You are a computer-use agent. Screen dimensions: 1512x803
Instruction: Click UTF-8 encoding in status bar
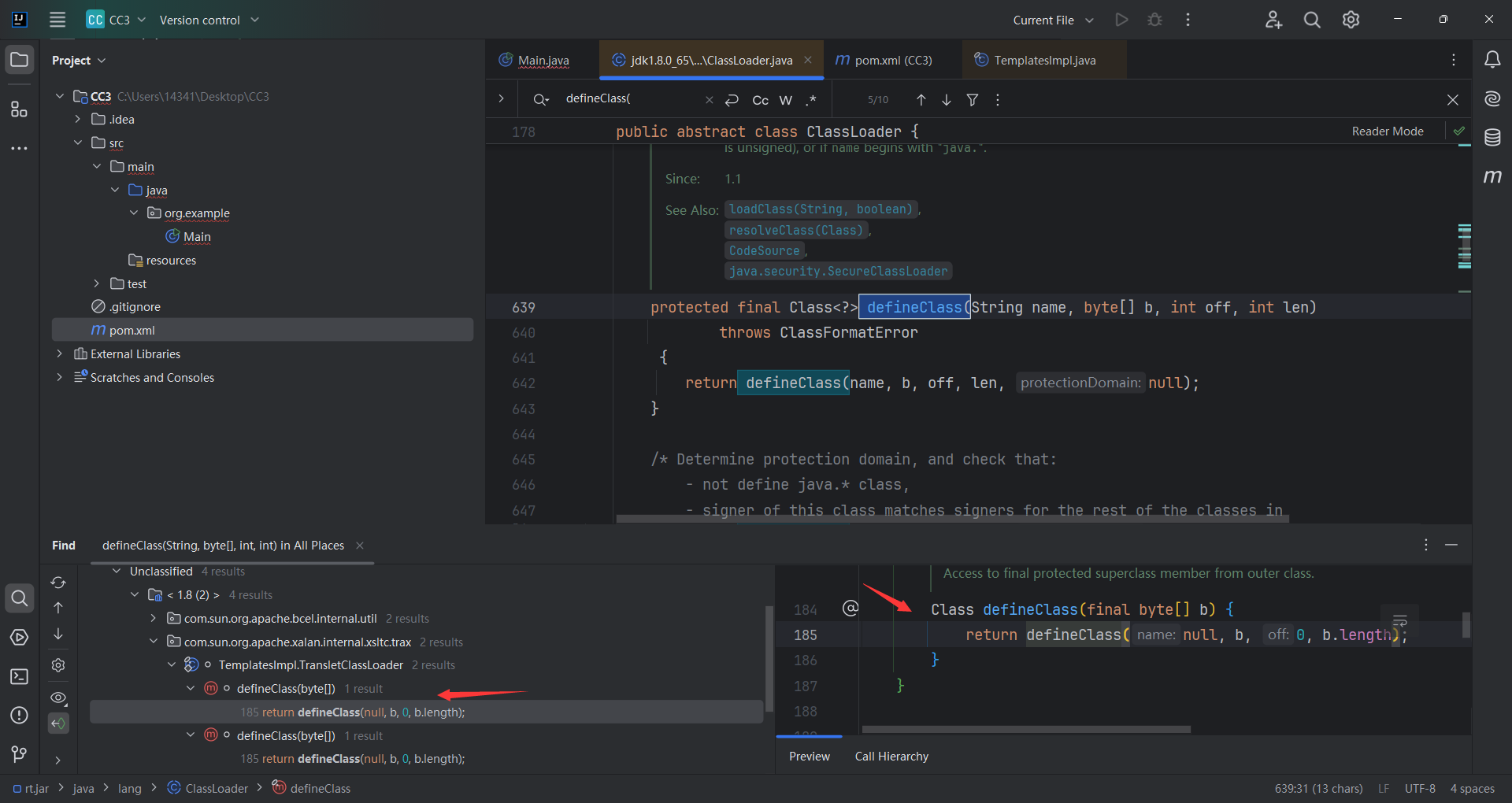[x=1420, y=789]
